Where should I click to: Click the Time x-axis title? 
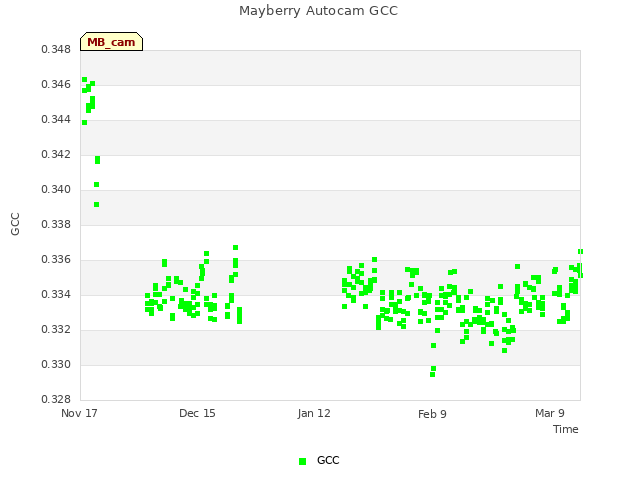click(x=566, y=429)
